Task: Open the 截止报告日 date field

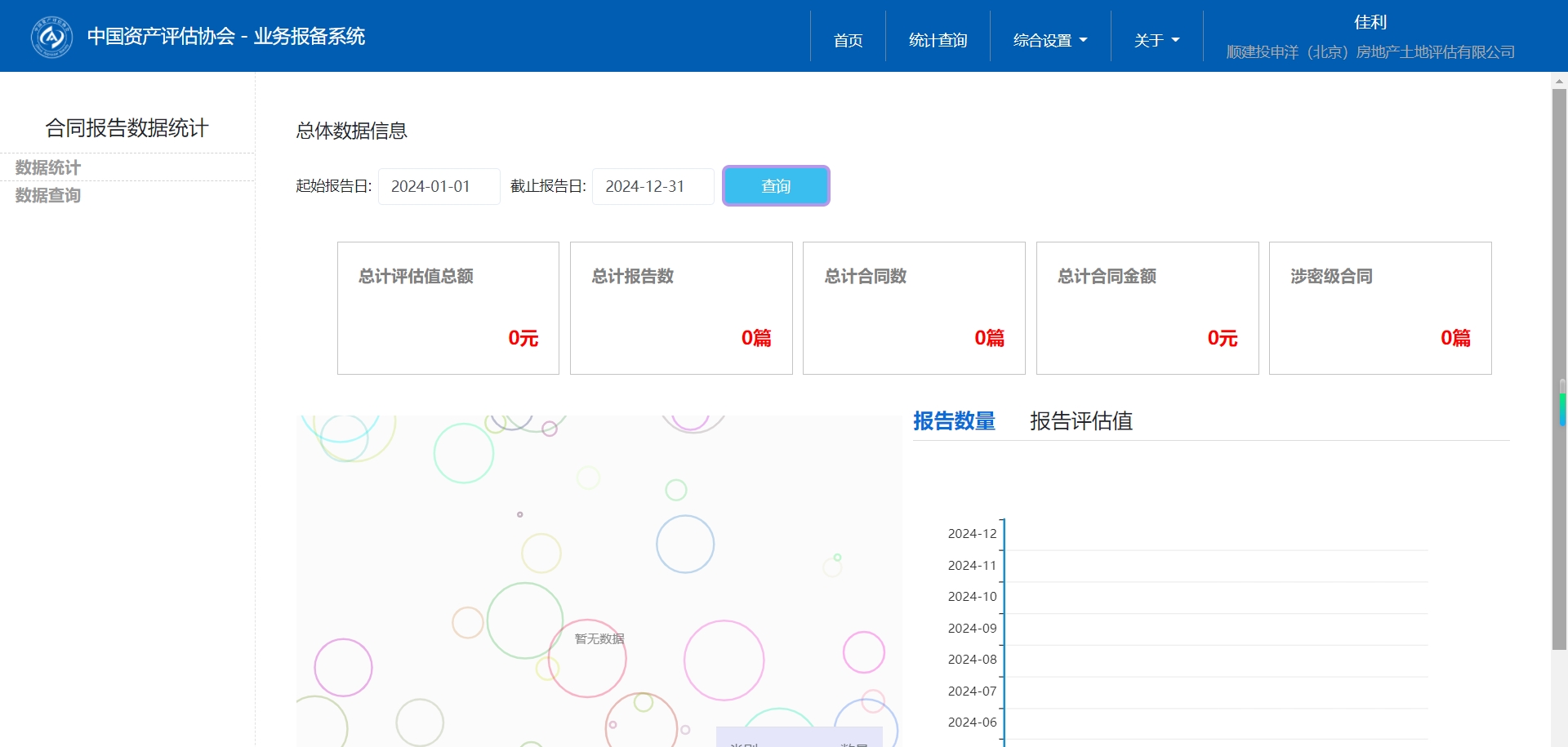Action: point(653,186)
